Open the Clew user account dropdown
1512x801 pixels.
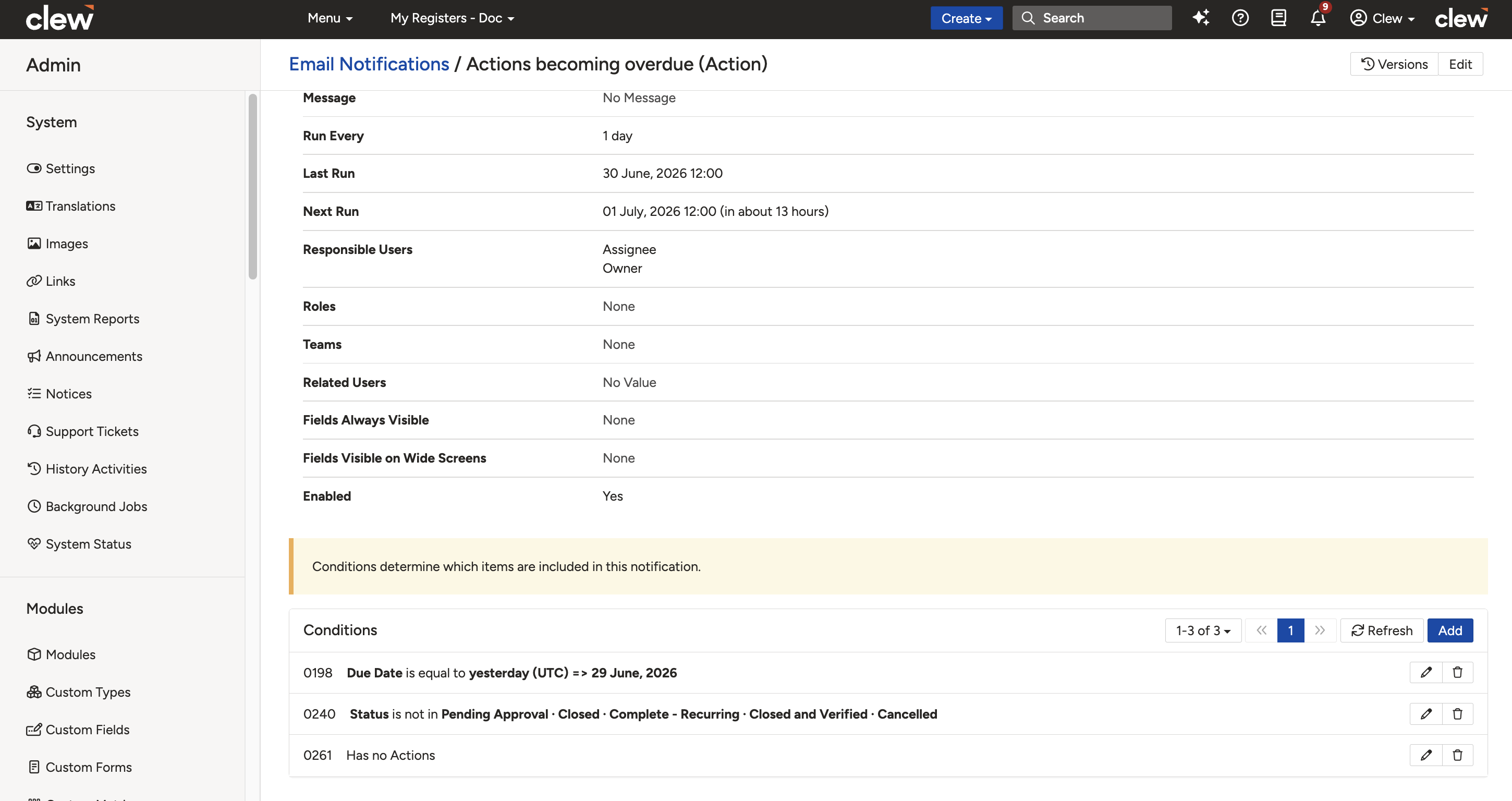pos(1382,18)
